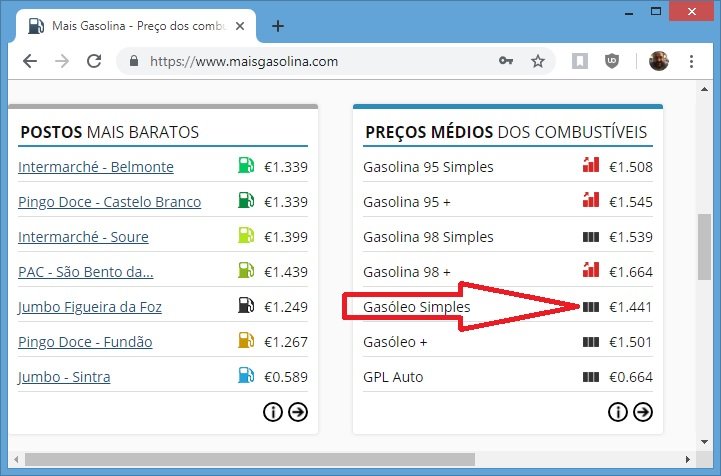This screenshot has height=476, width=721.
Task: Open the Pingo Doce - Castelo Branco link
Action: pos(109,201)
